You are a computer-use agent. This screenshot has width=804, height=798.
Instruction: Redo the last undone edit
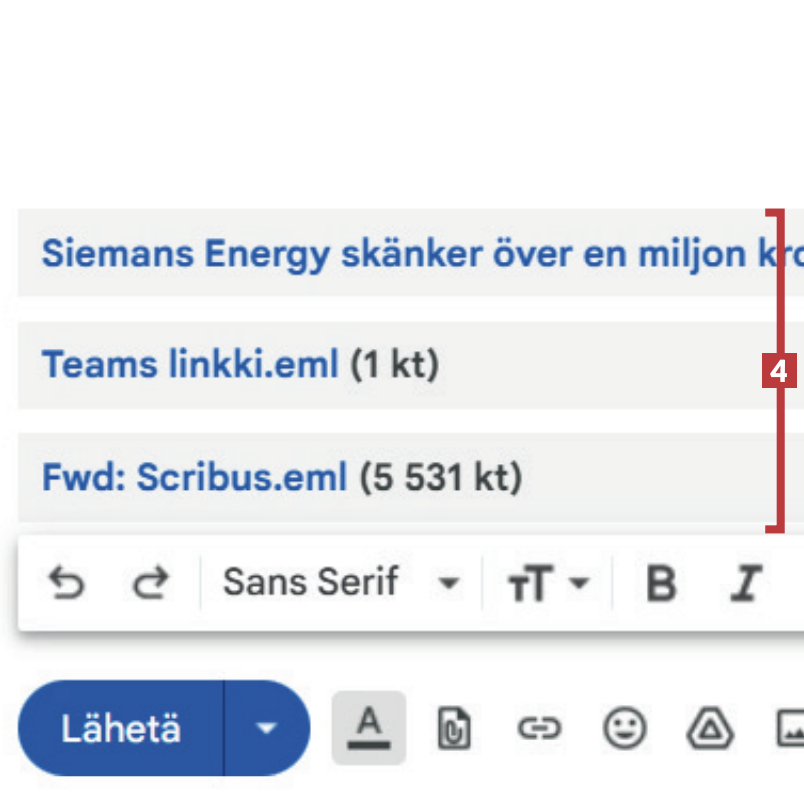(151, 583)
